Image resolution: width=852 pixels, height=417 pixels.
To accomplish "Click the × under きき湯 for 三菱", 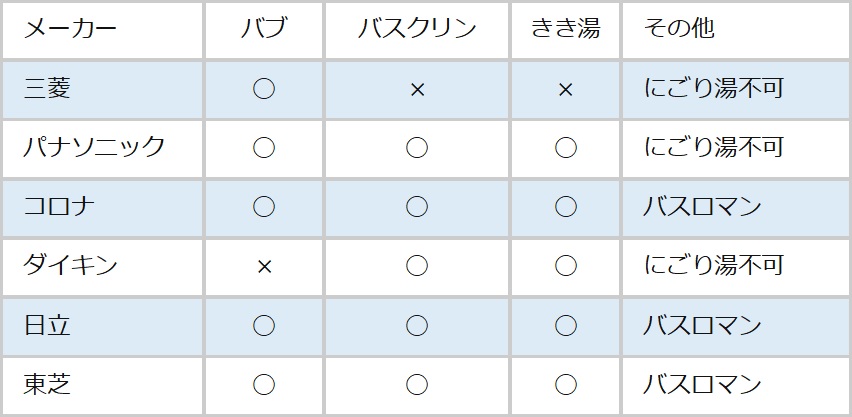I will click(565, 89).
